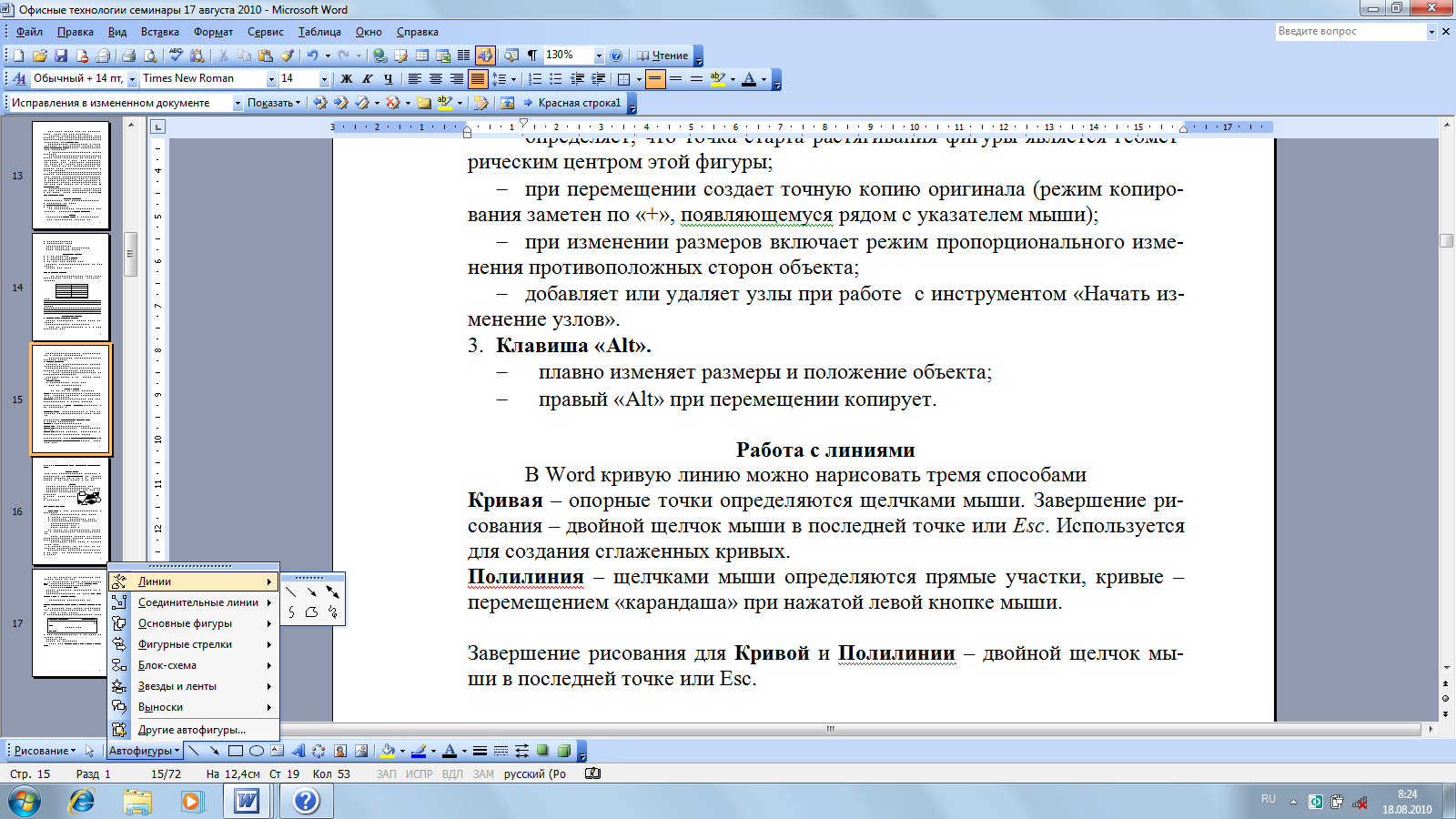Open Dash Style options on Drawing toolbar
The height and width of the screenshot is (819, 1456).
click(500, 751)
